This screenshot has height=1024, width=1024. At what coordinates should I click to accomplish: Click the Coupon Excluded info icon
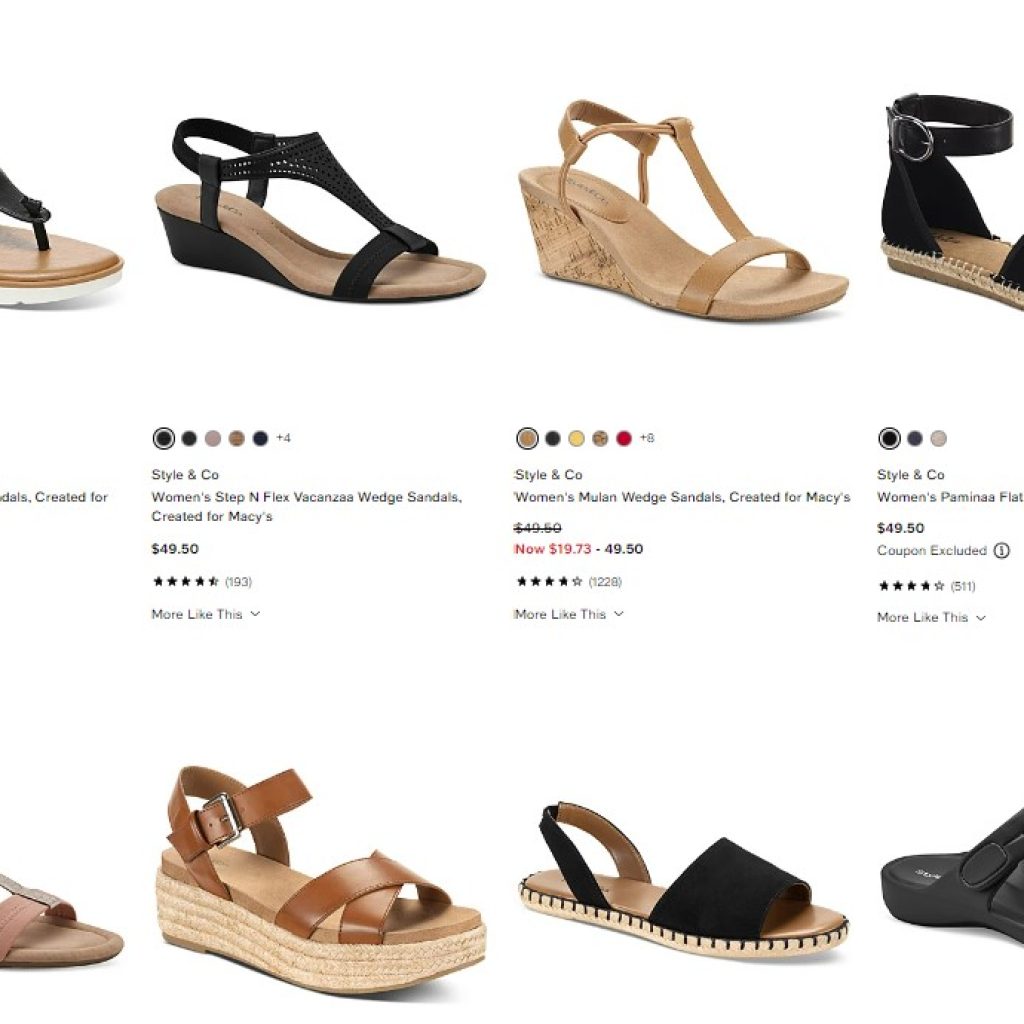(1001, 551)
